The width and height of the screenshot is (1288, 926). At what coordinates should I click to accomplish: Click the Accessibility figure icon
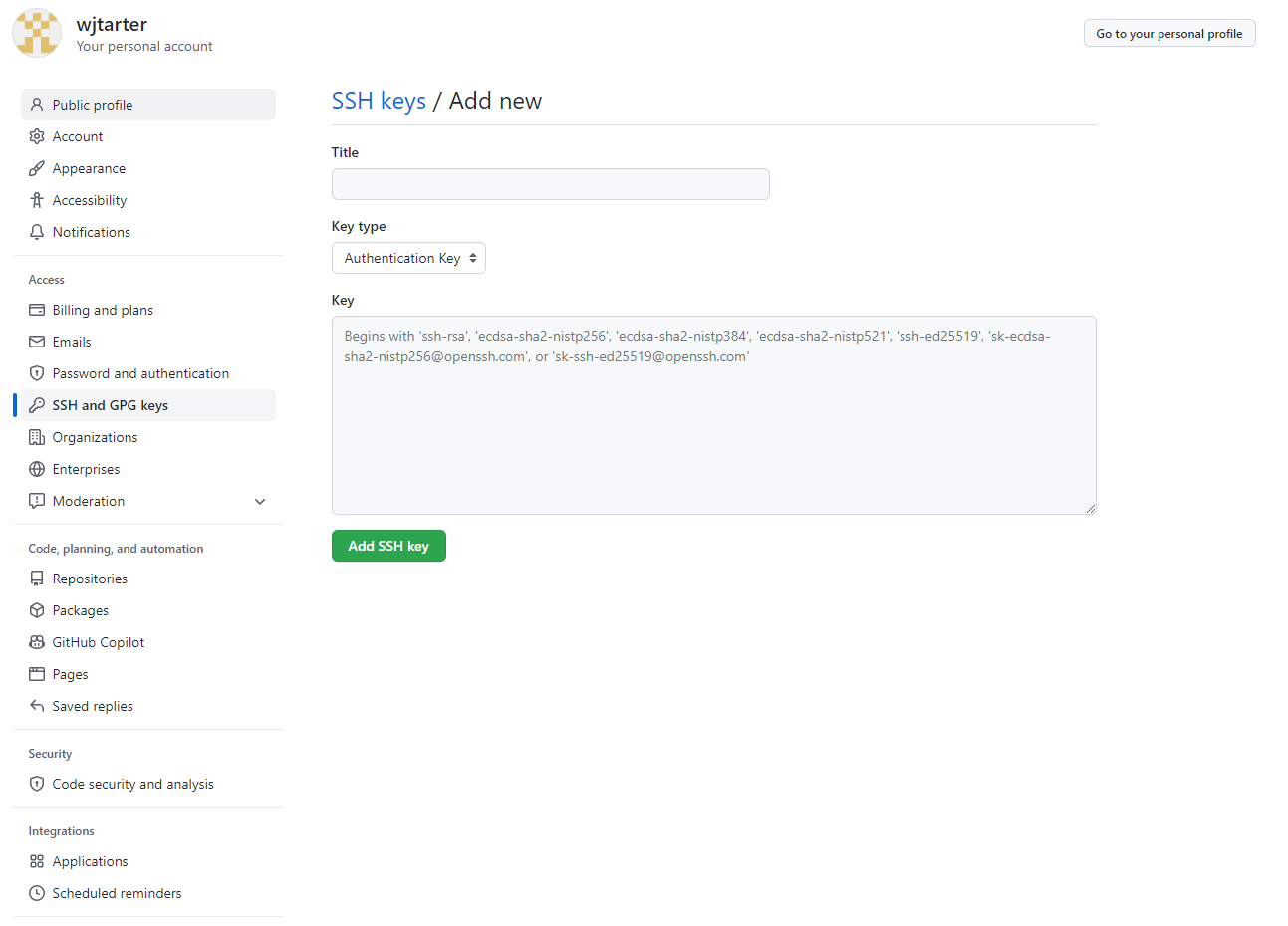(37, 200)
